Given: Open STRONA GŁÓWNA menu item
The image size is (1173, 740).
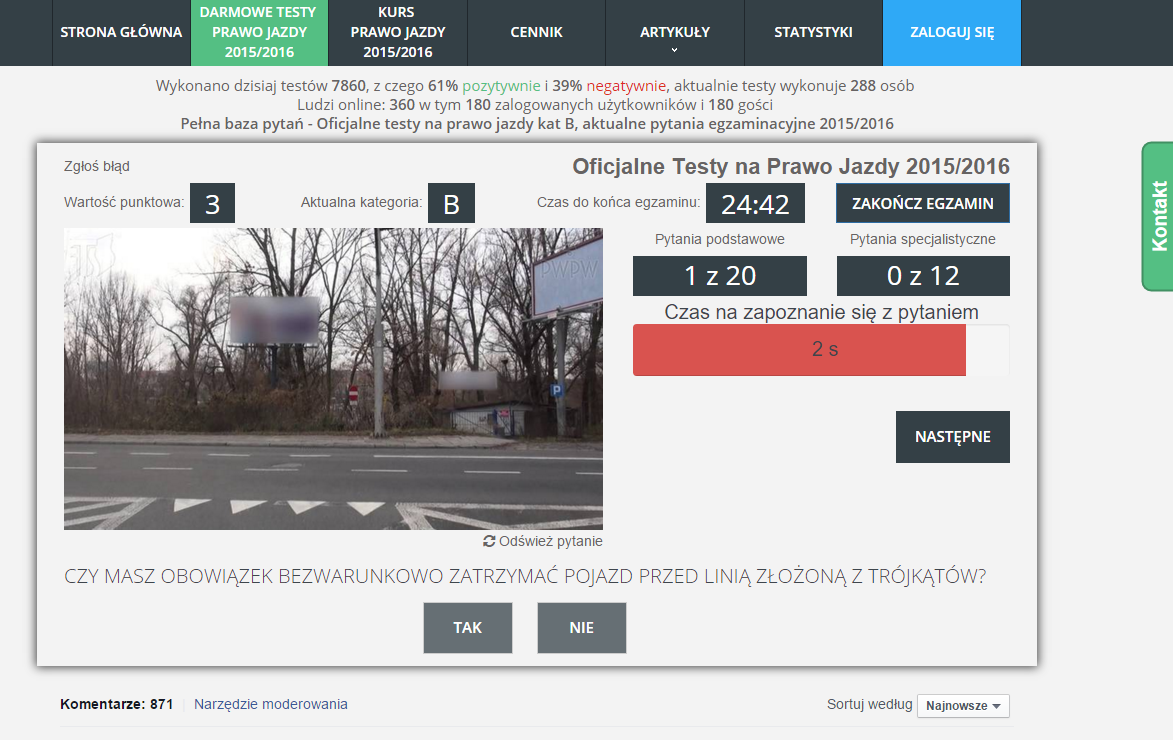Looking at the screenshot, I should [121, 33].
